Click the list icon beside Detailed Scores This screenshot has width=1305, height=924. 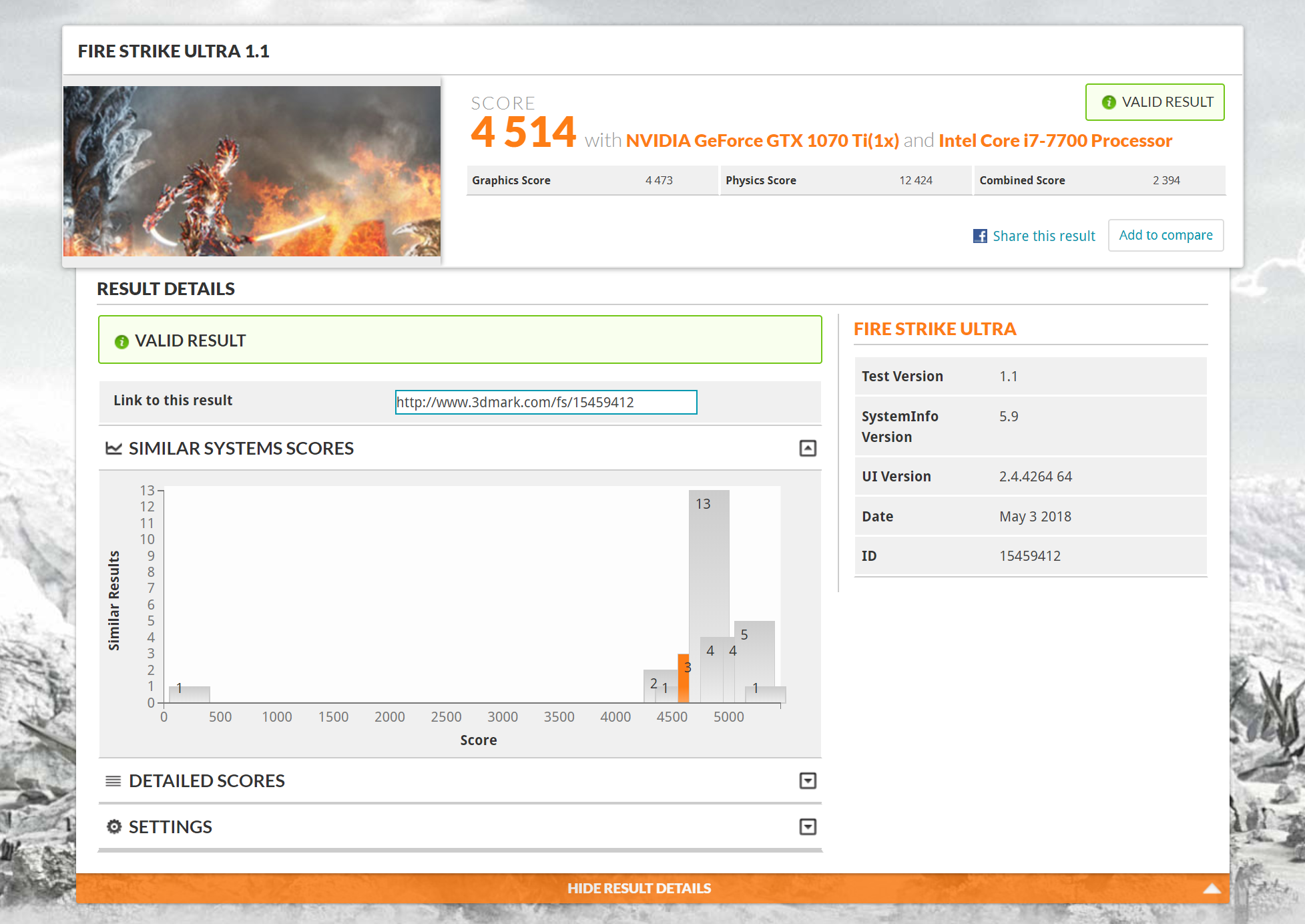pos(113,780)
